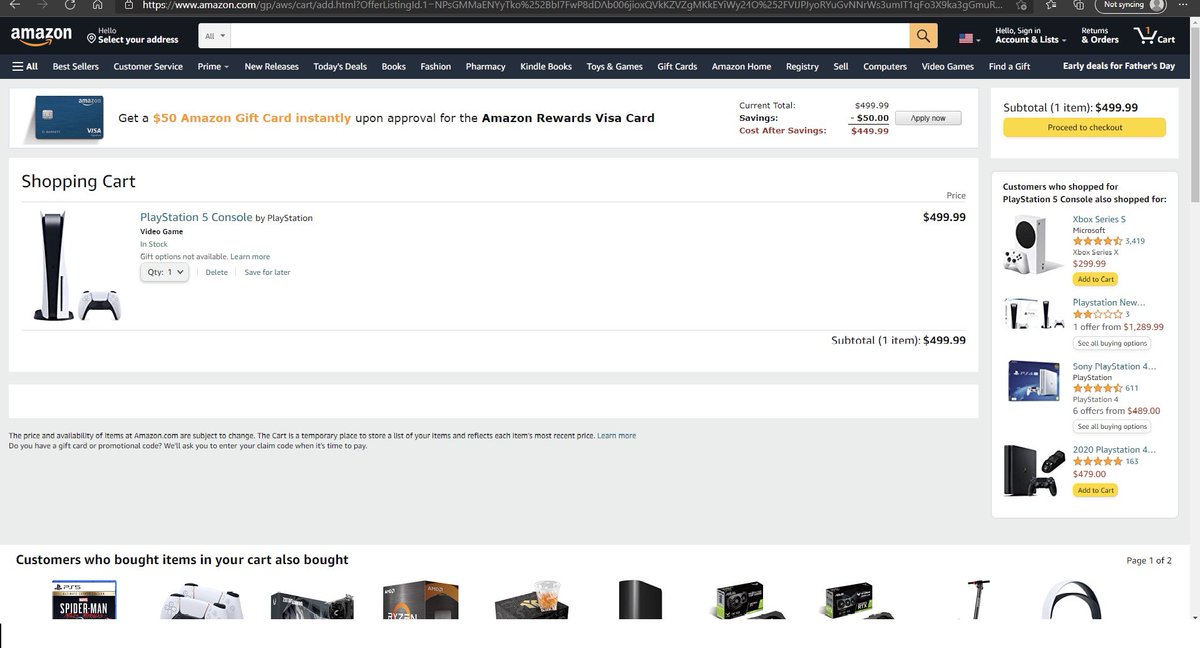Click Early deals for Father's Day
This screenshot has width=1200, height=648.
point(1118,66)
